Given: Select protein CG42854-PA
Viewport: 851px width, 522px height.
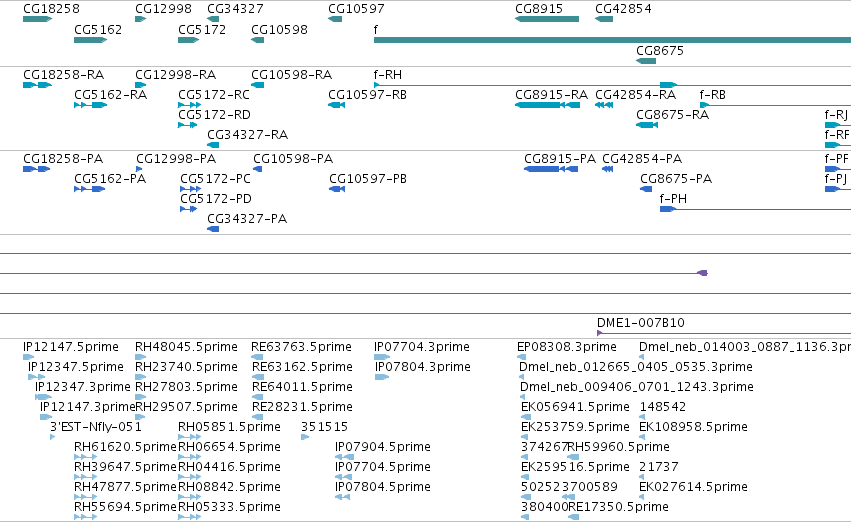Looking at the screenshot, I should (642, 158).
